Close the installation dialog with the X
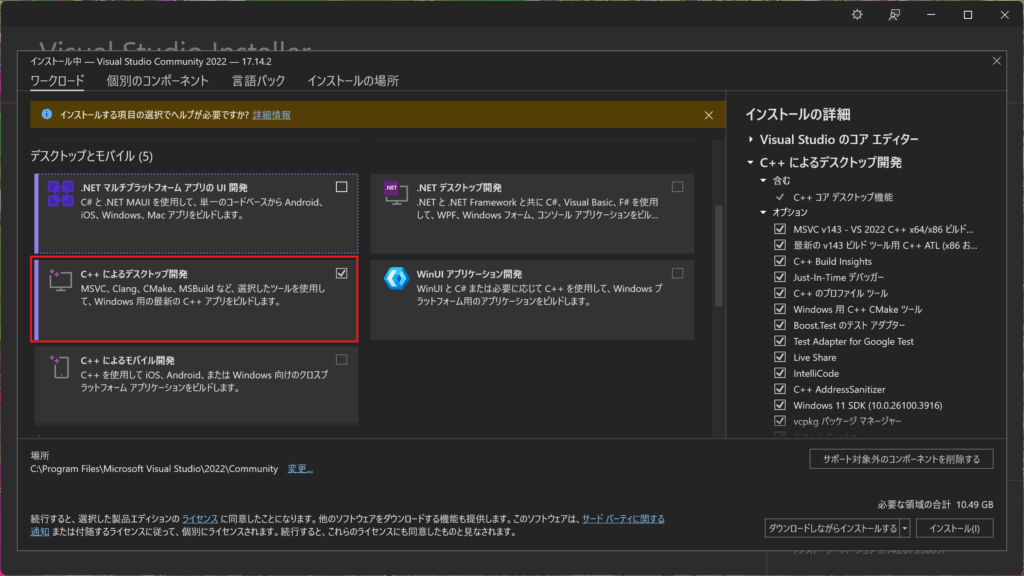This screenshot has height=576, width=1024. pos(997,61)
